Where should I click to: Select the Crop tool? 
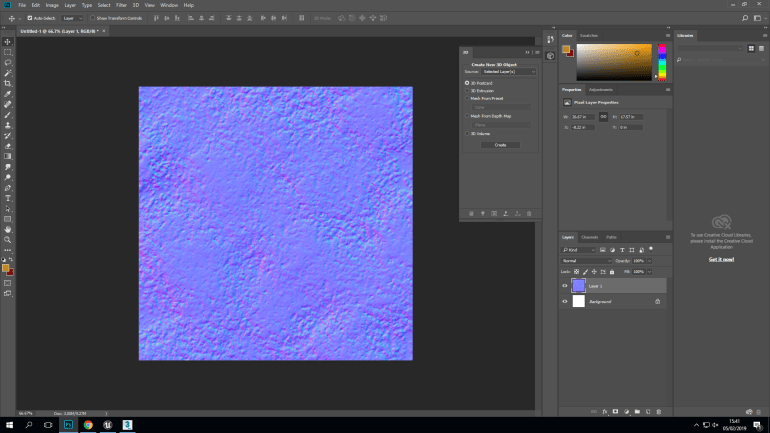(x=7, y=83)
